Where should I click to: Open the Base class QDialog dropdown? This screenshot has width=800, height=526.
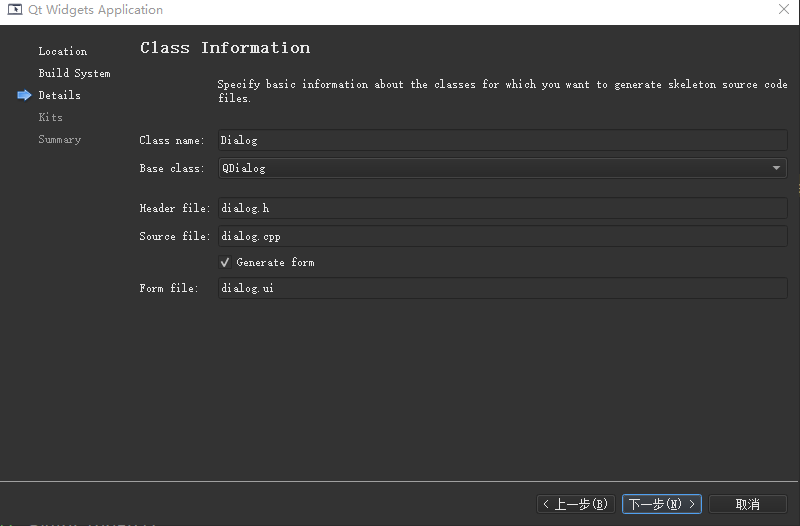[503, 168]
